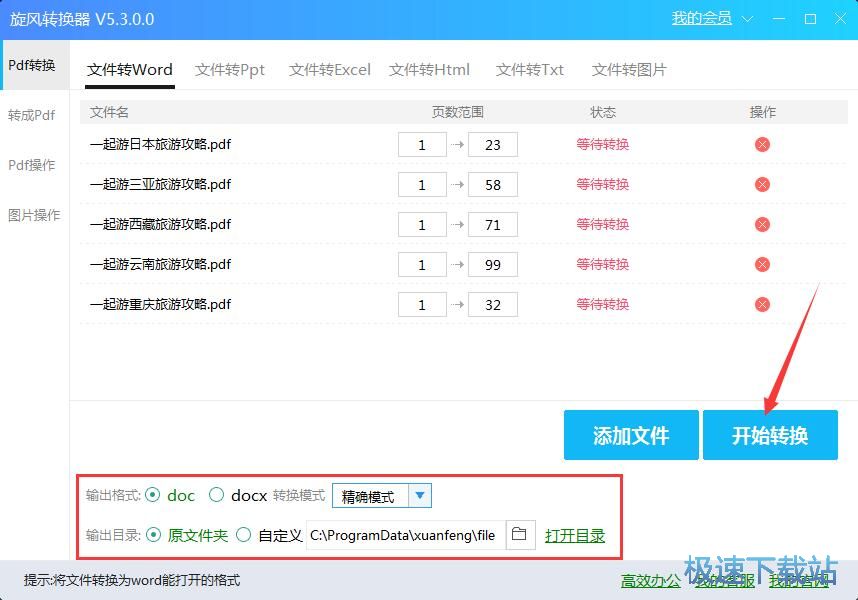Click the 高效办公 link in status bar
This screenshot has width=858, height=600.
pyautogui.click(x=650, y=581)
